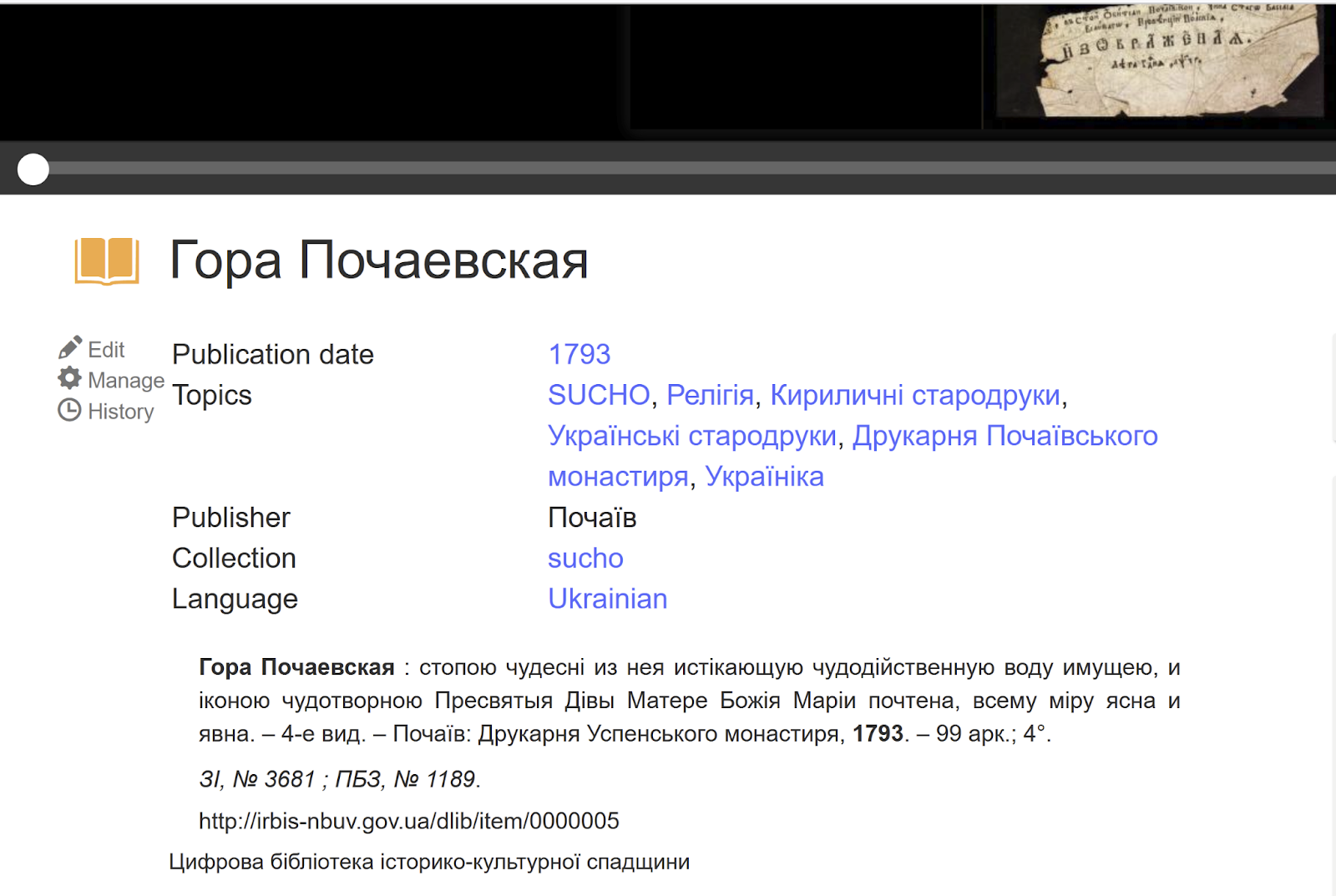Open the Edit link
This screenshot has height=896, width=1336.
click(x=106, y=349)
